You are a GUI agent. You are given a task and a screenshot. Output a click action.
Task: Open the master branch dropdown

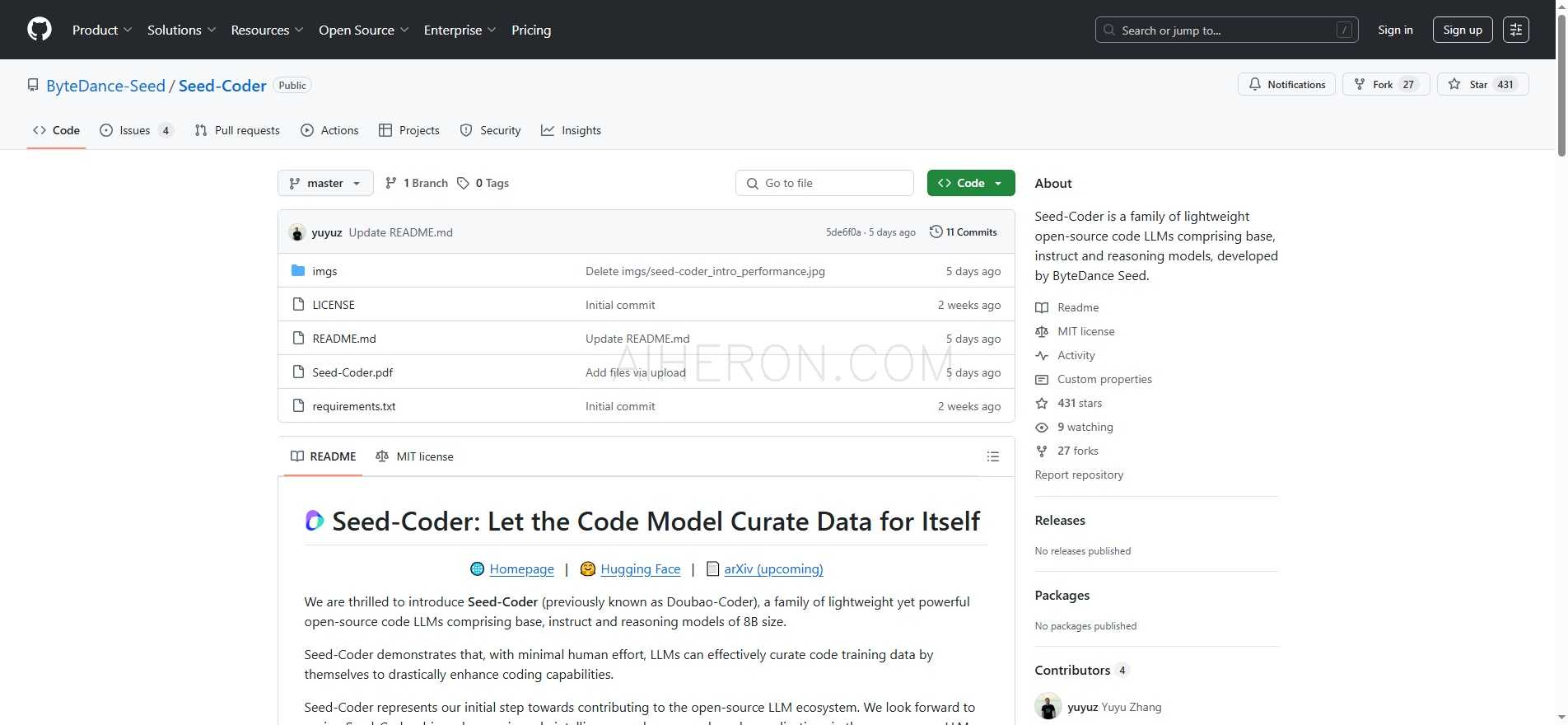tap(325, 183)
